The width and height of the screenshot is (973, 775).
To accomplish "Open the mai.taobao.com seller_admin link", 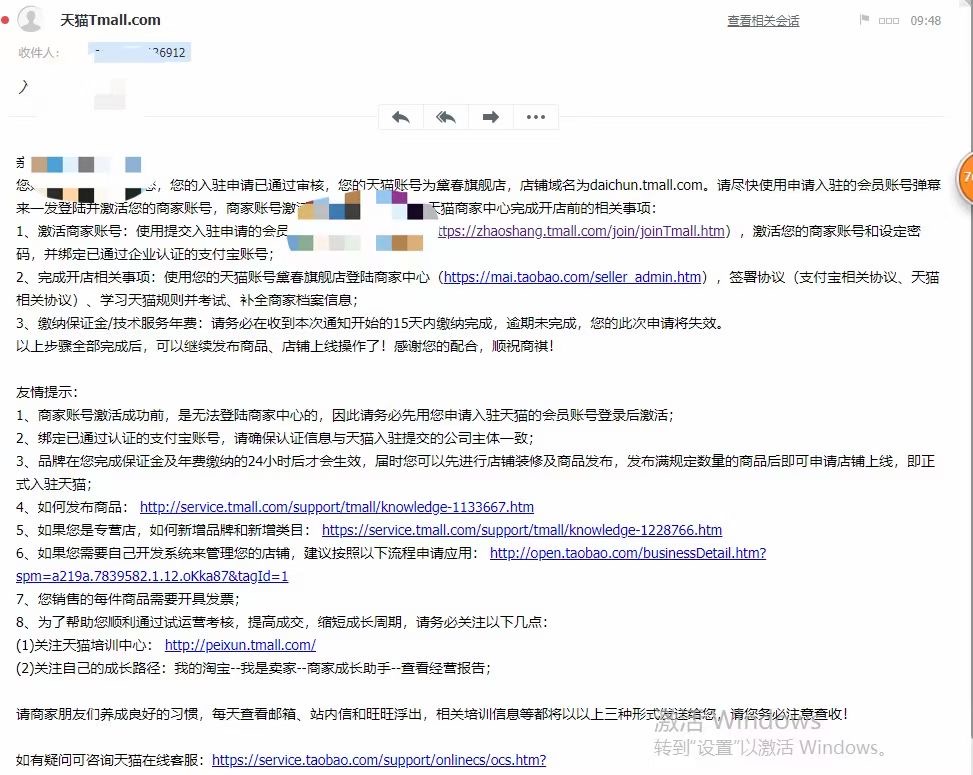I will coord(572,277).
